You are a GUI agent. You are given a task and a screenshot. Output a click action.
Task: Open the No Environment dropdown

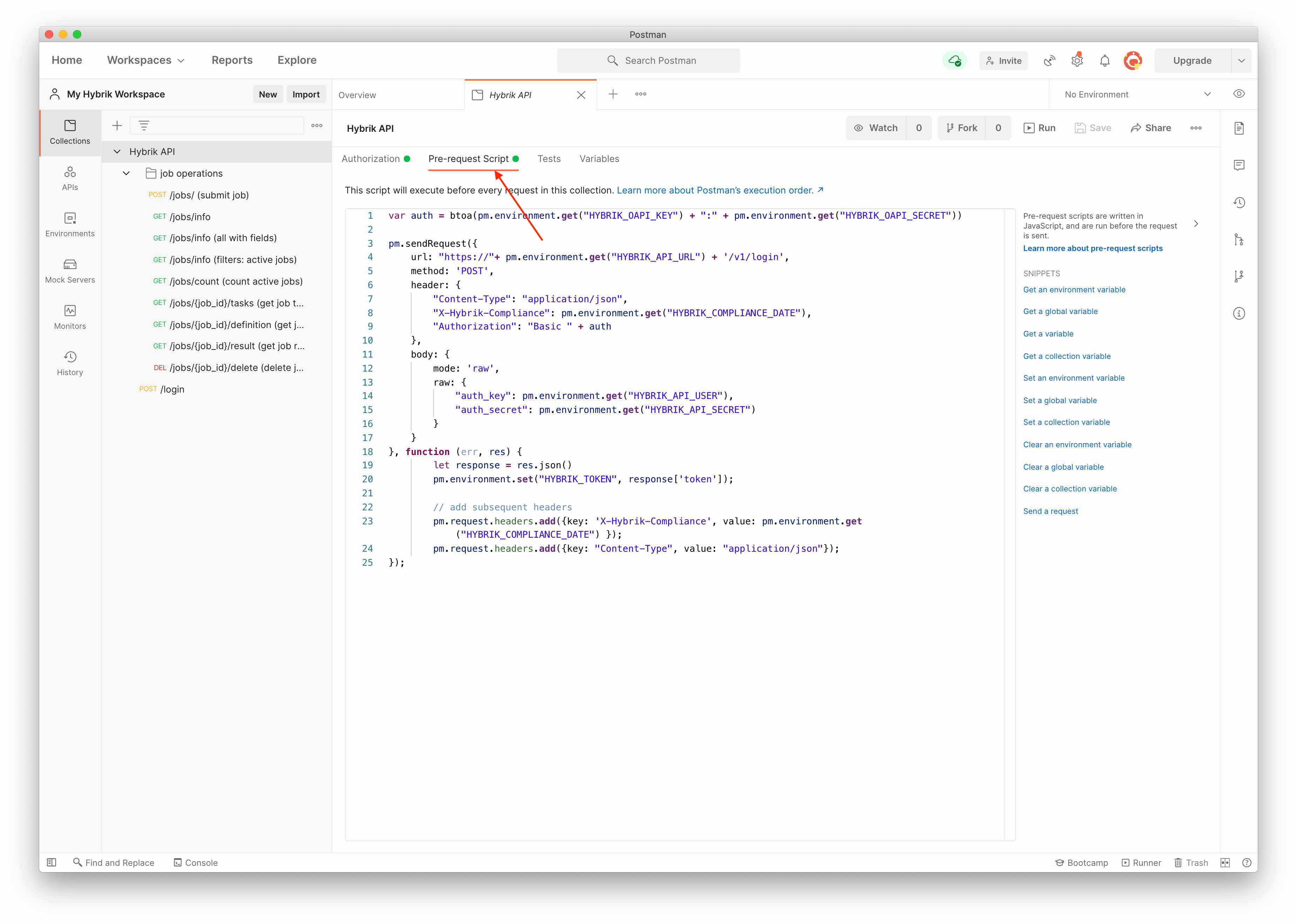(1137, 94)
